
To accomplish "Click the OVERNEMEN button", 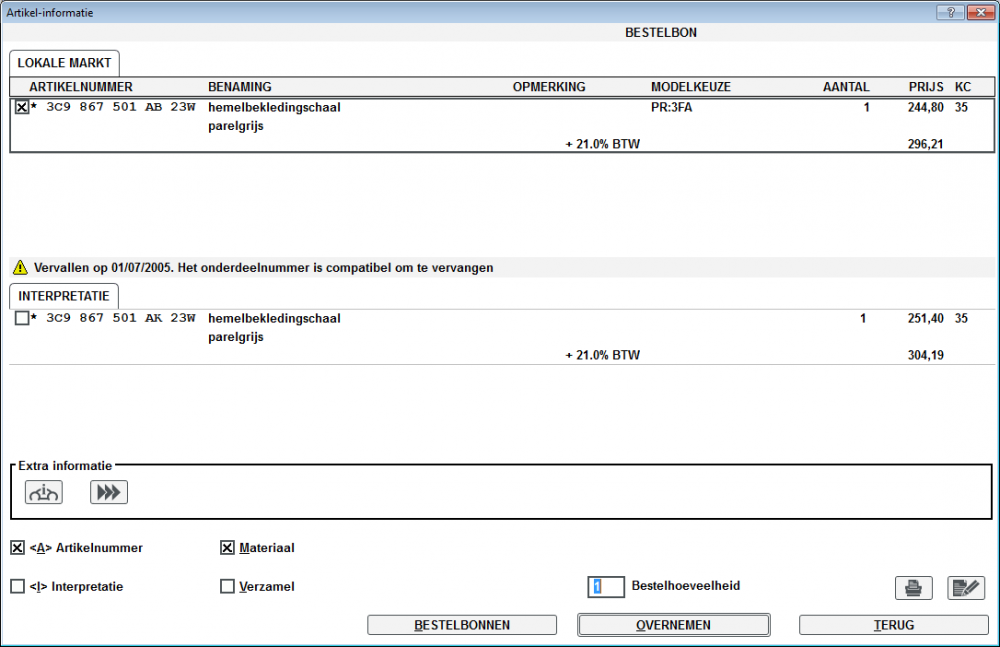I will coord(673,625).
